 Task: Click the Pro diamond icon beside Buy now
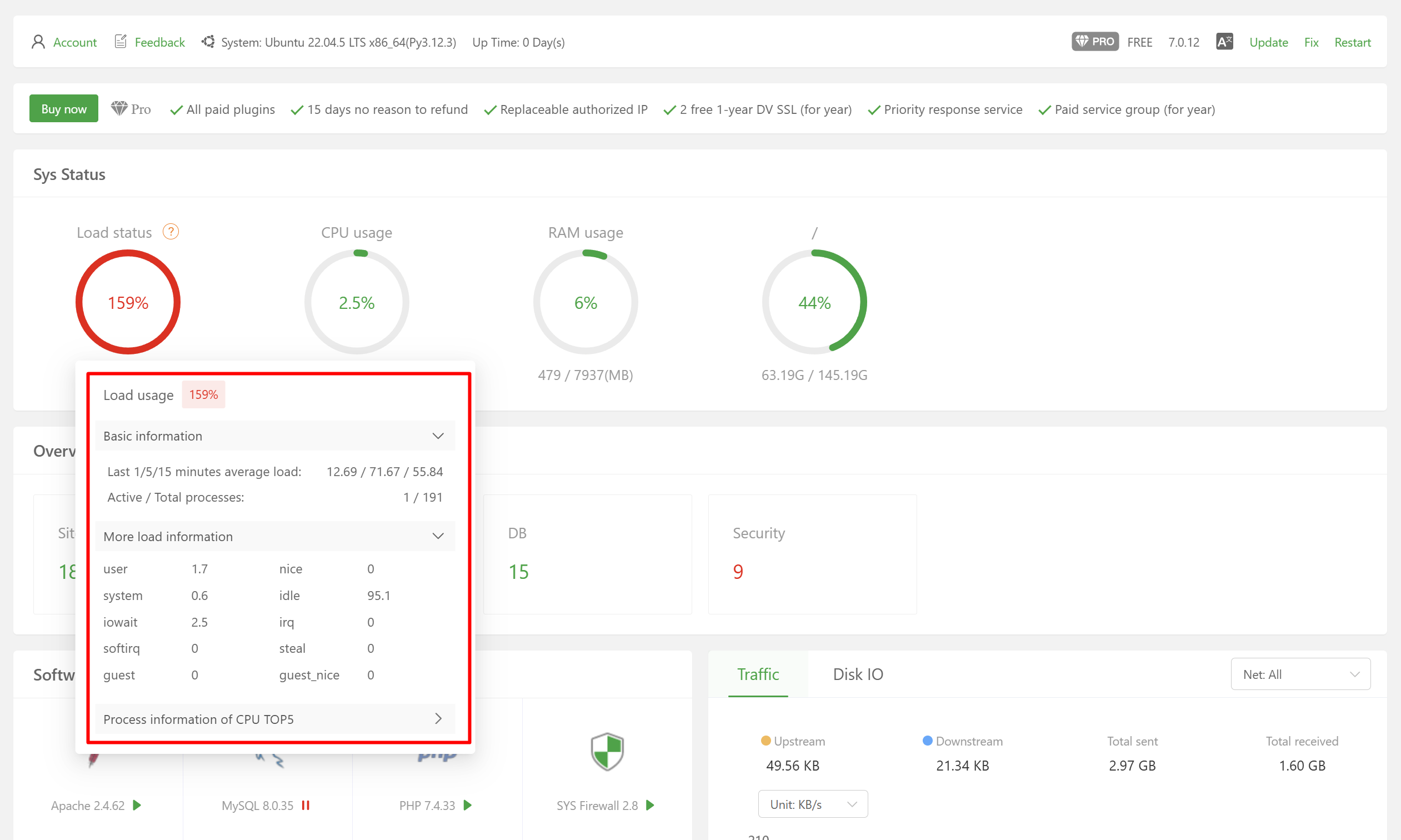tap(119, 109)
